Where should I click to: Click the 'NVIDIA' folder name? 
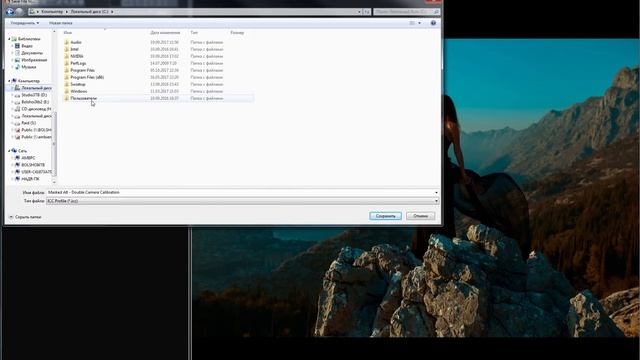[77, 56]
